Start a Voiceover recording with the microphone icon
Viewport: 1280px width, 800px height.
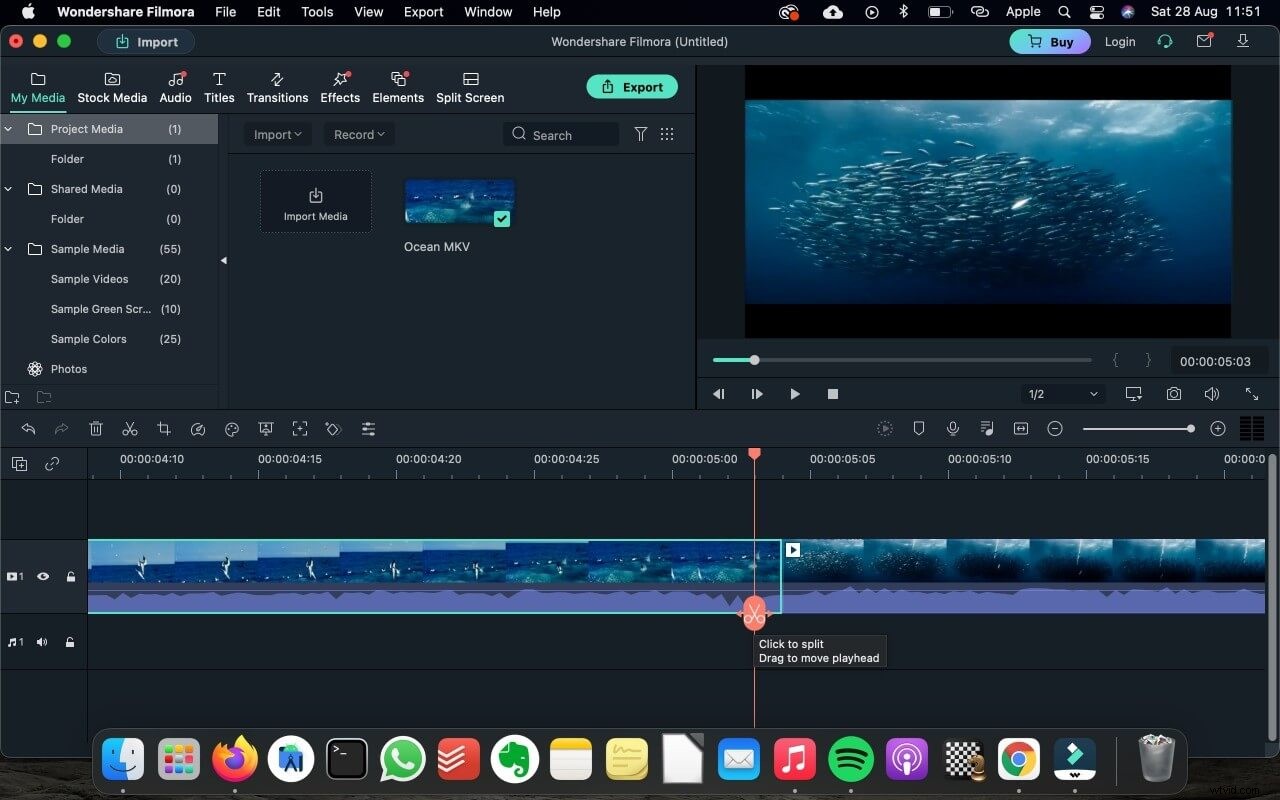click(x=952, y=428)
